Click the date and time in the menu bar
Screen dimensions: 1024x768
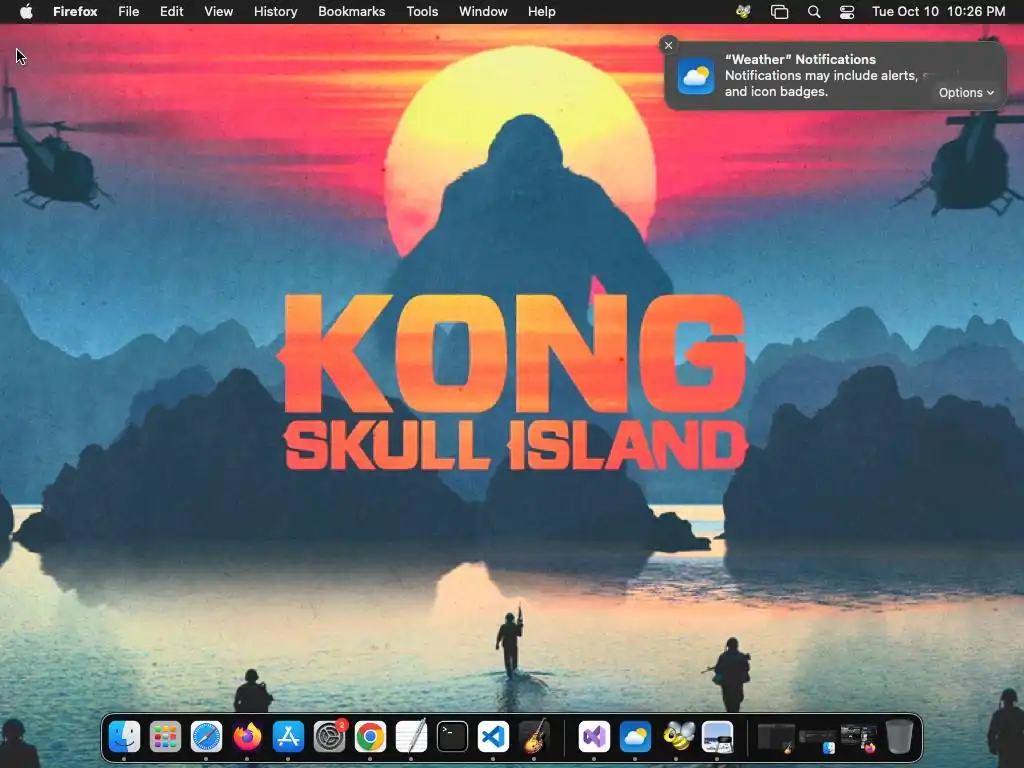point(938,12)
